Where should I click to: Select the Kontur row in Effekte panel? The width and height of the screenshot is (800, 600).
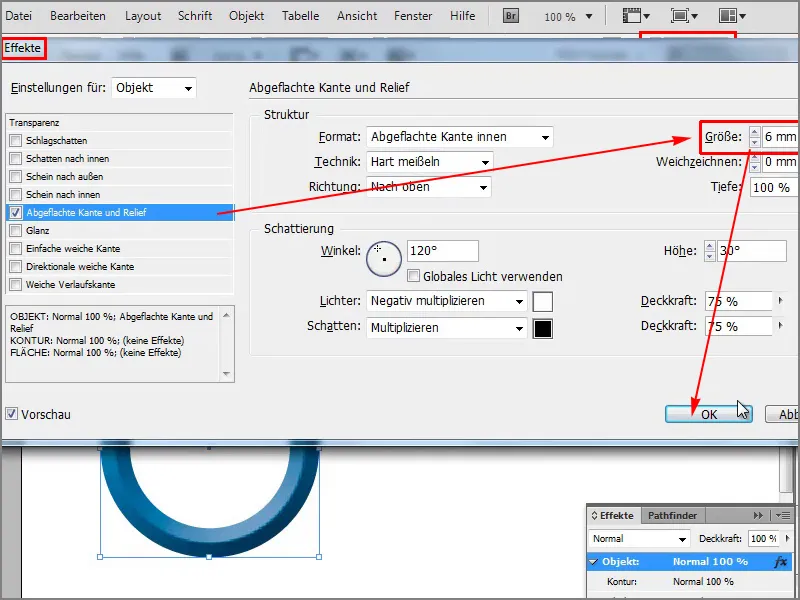coord(691,582)
